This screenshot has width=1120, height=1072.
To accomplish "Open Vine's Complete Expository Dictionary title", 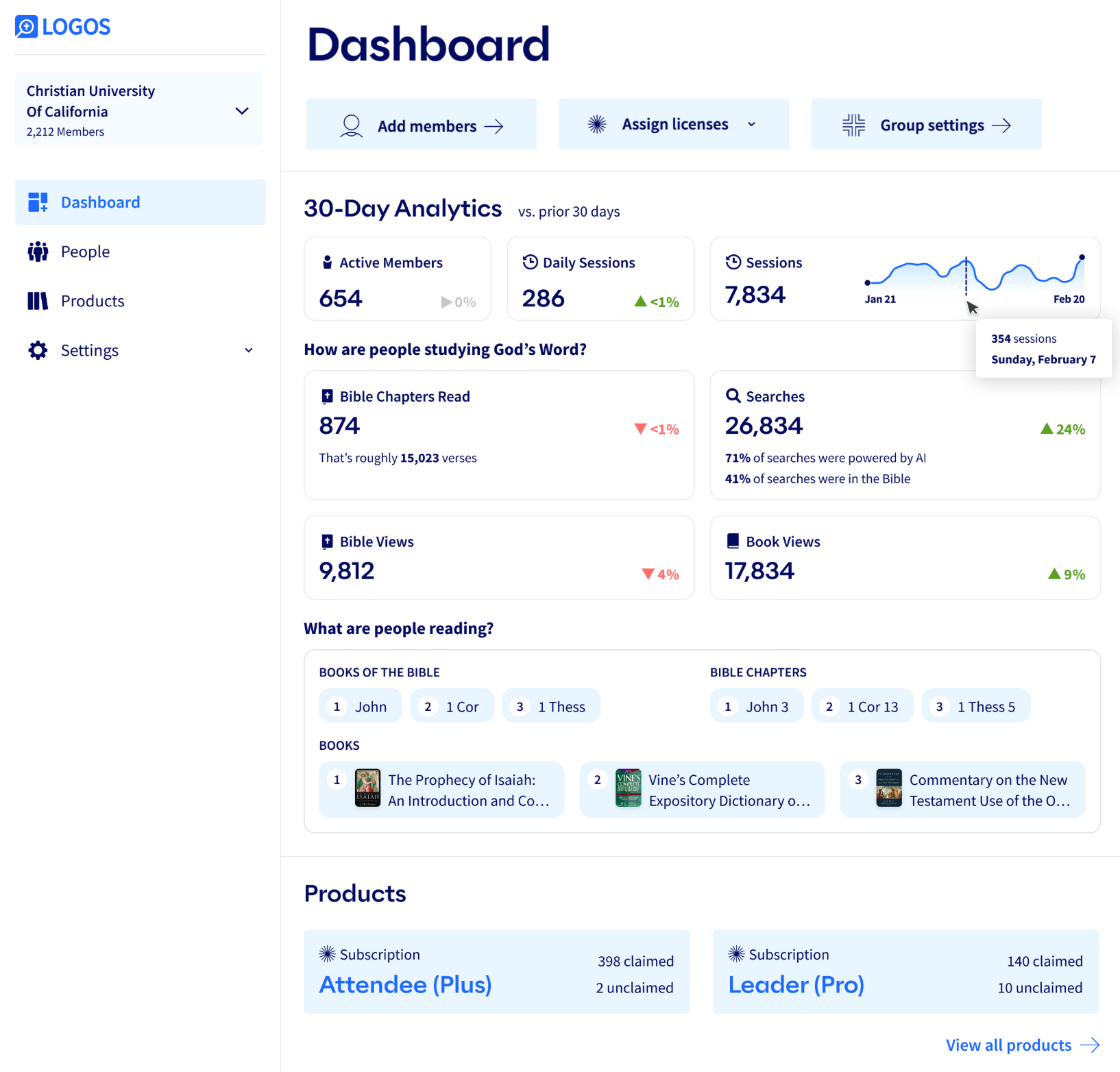I will [730, 790].
